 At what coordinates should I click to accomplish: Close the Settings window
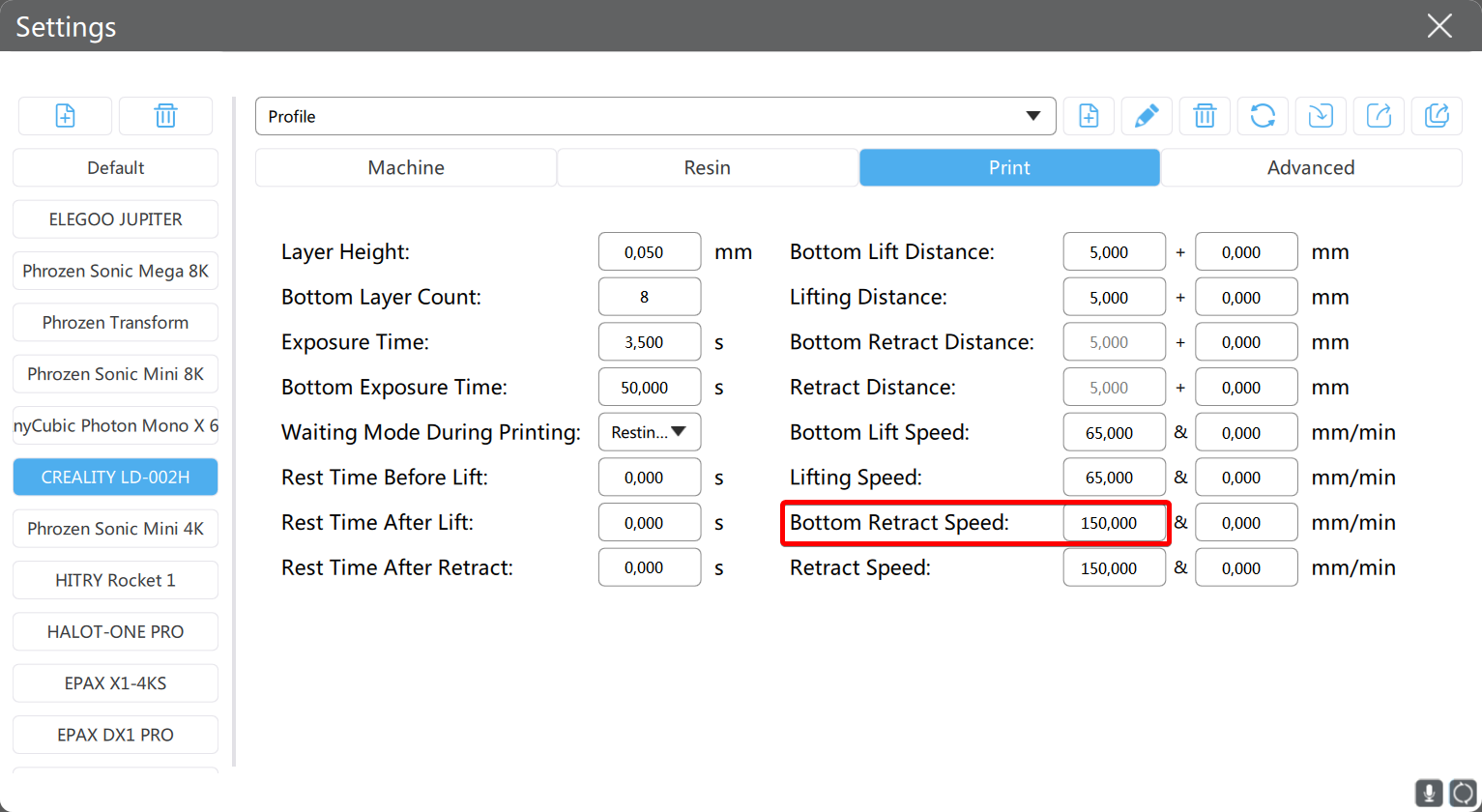(x=1439, y=26)
